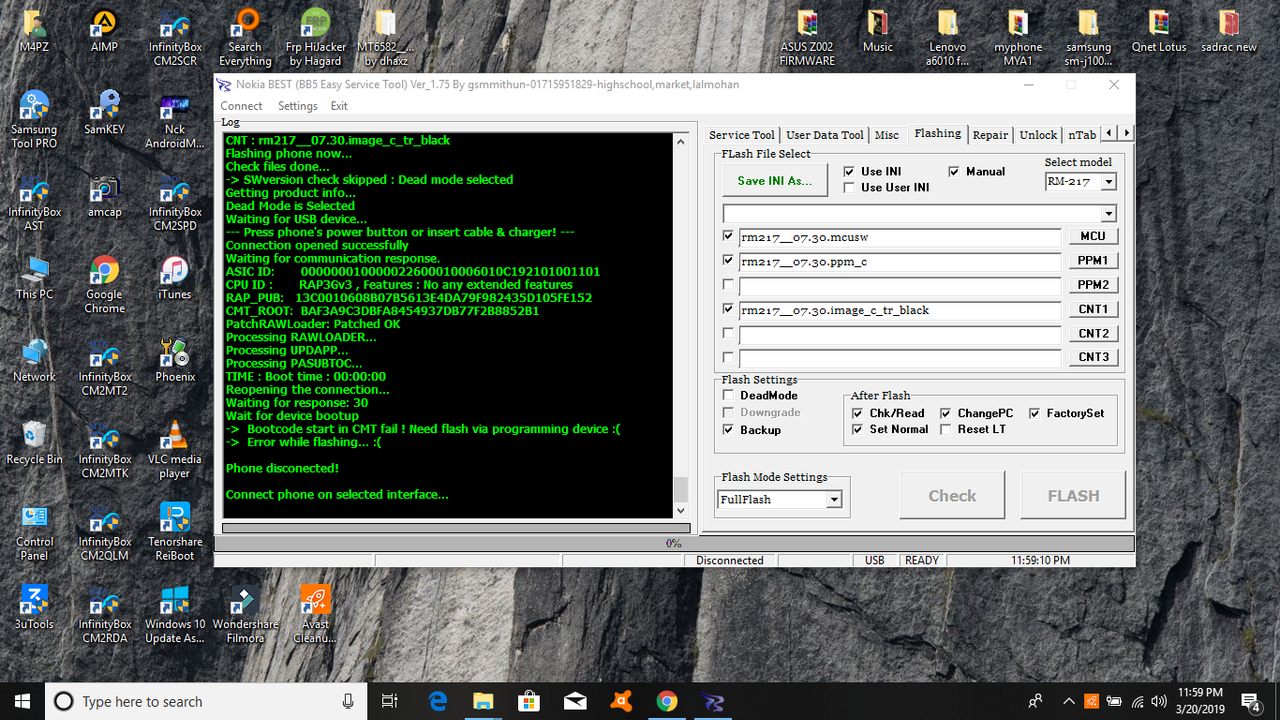
Task: Click the flashing progress bar
Action: point(674,543)
